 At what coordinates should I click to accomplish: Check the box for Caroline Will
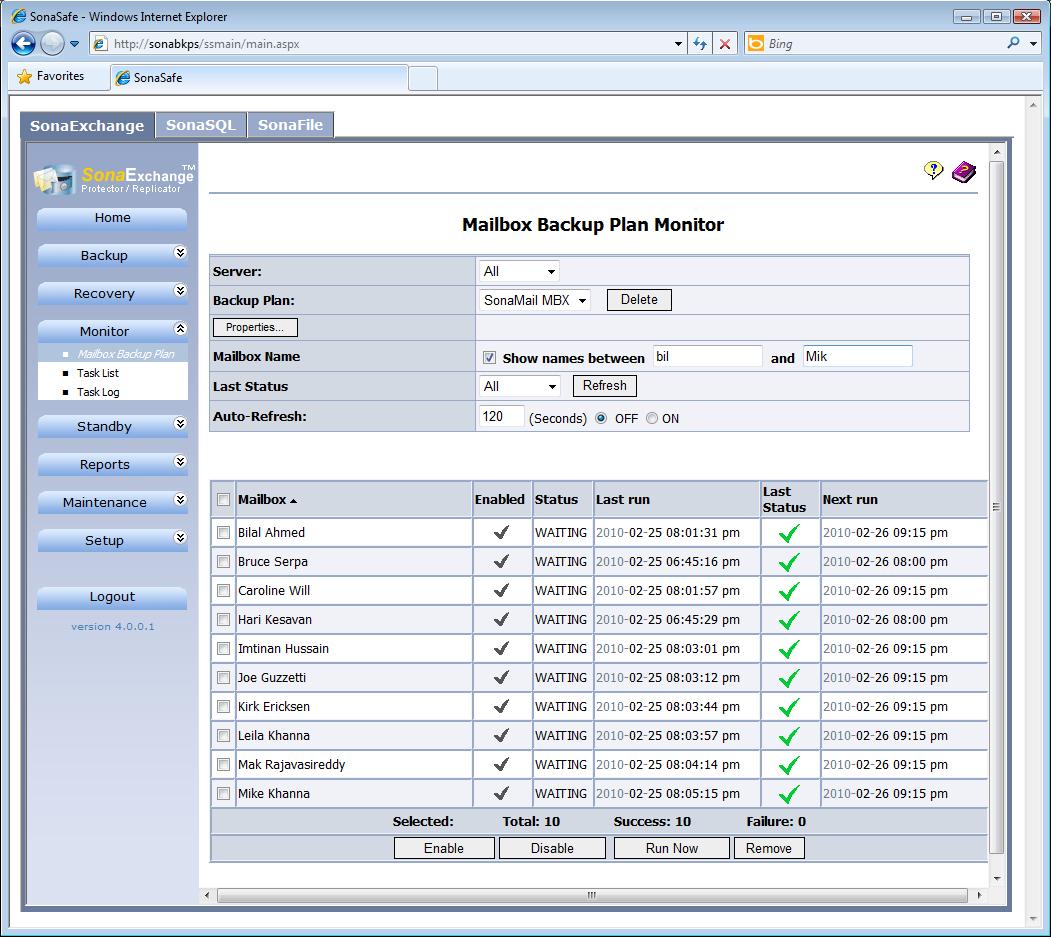pos(223,590)
